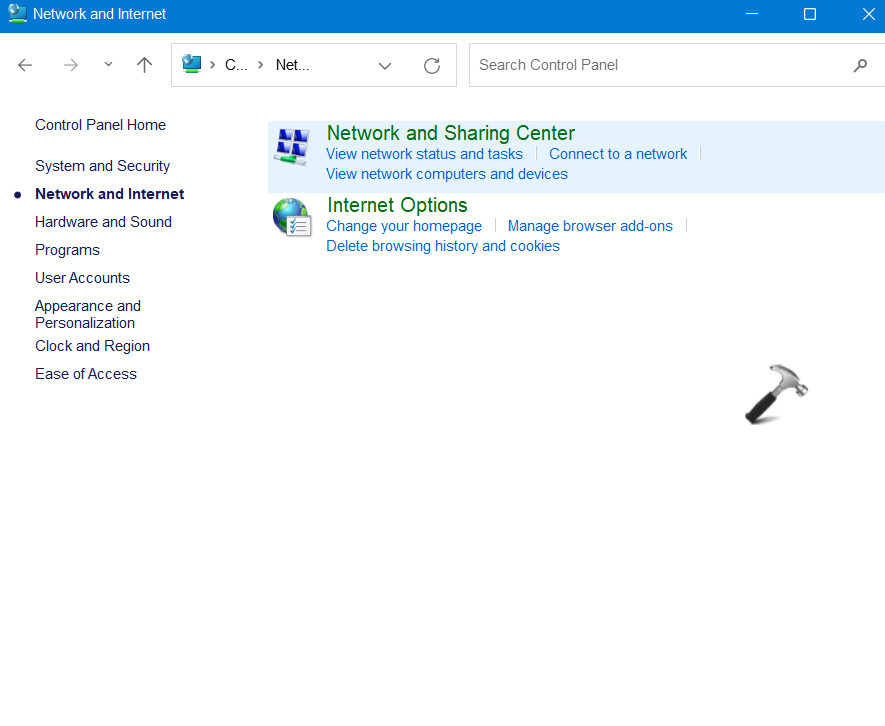Open the recent locations dropdown
Image resolution: width=885 pixels, height=726 pixels.
108,65
